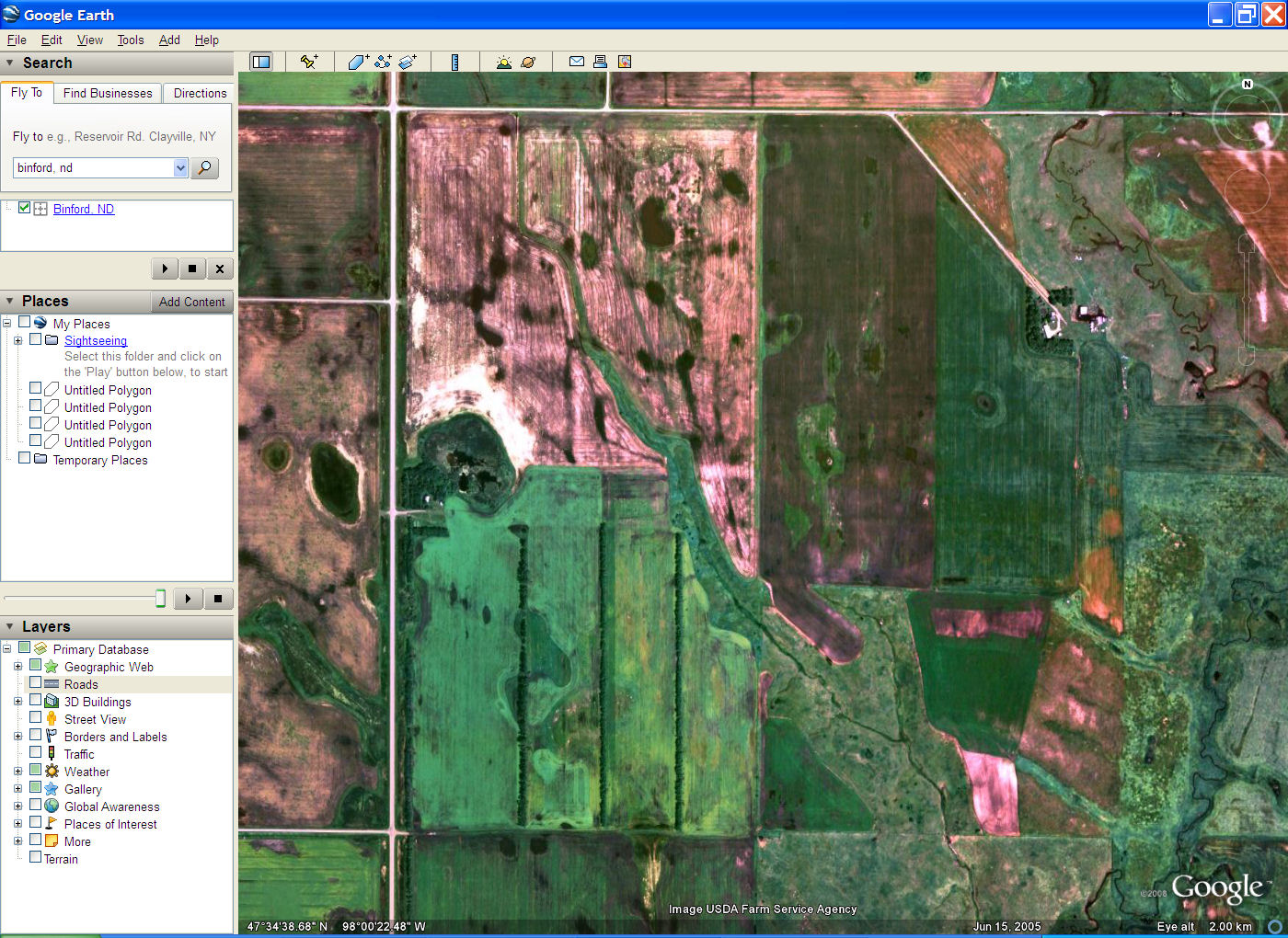Viewport: 1288px width, 938px height.
Task: Click View in Google Maps icon
Action: [625, 62]
